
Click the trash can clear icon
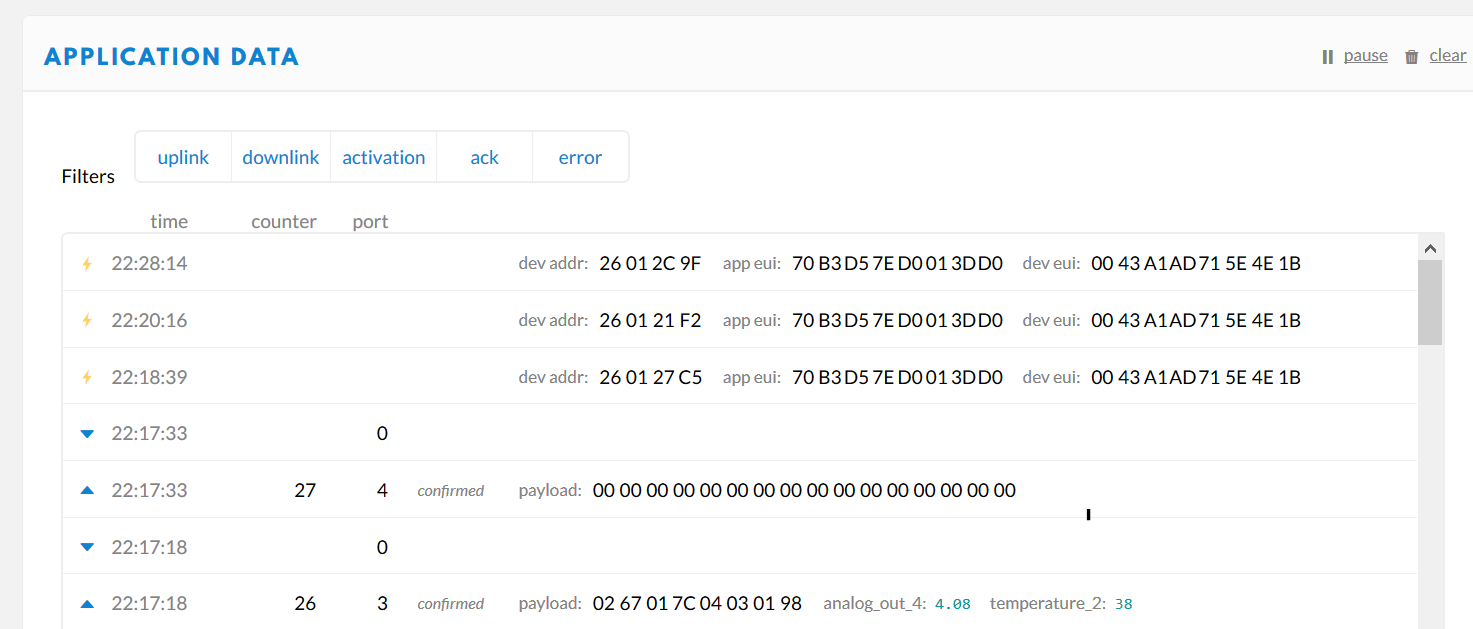1412,57
